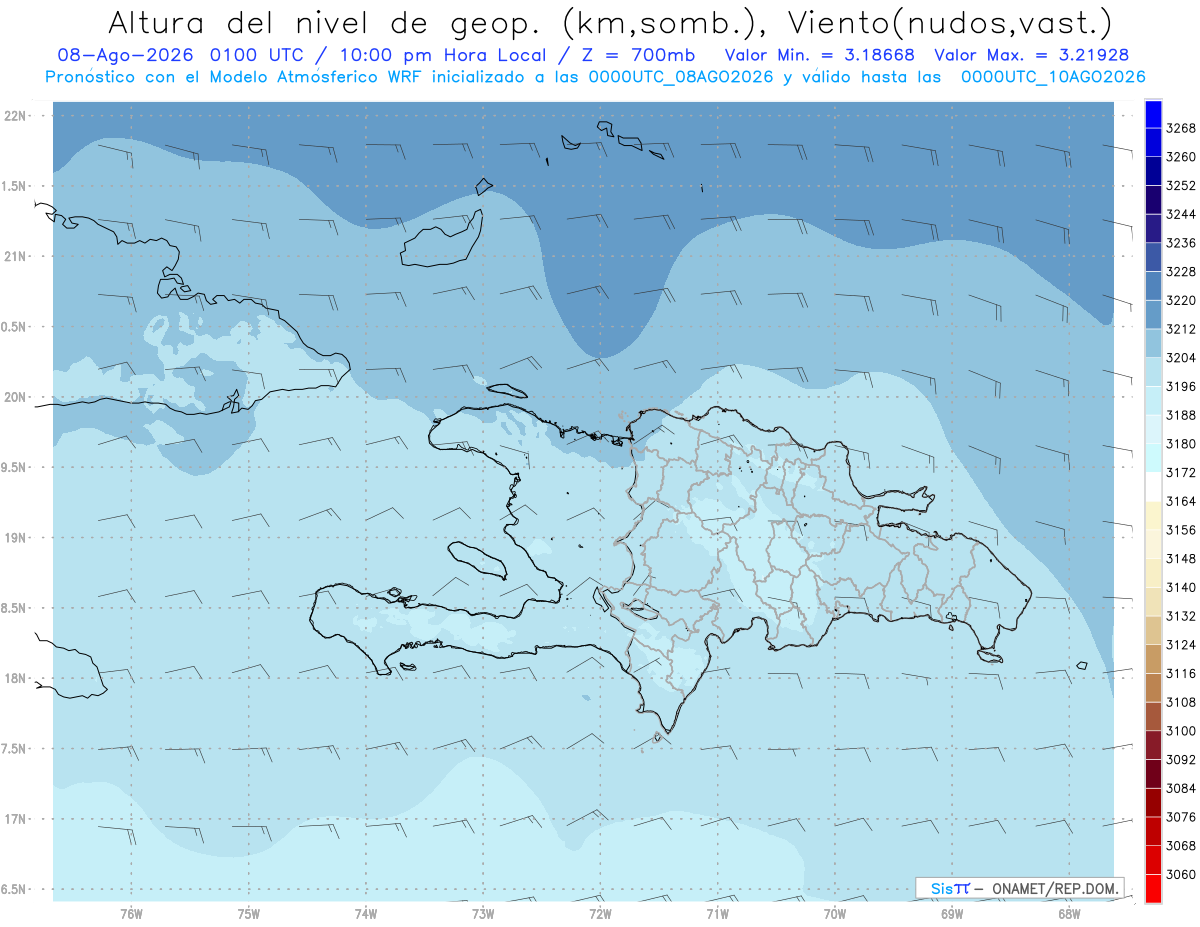Click the "0.5N" latitude label
Viewport: 1200px width, 927px height.
pos(15,327)
